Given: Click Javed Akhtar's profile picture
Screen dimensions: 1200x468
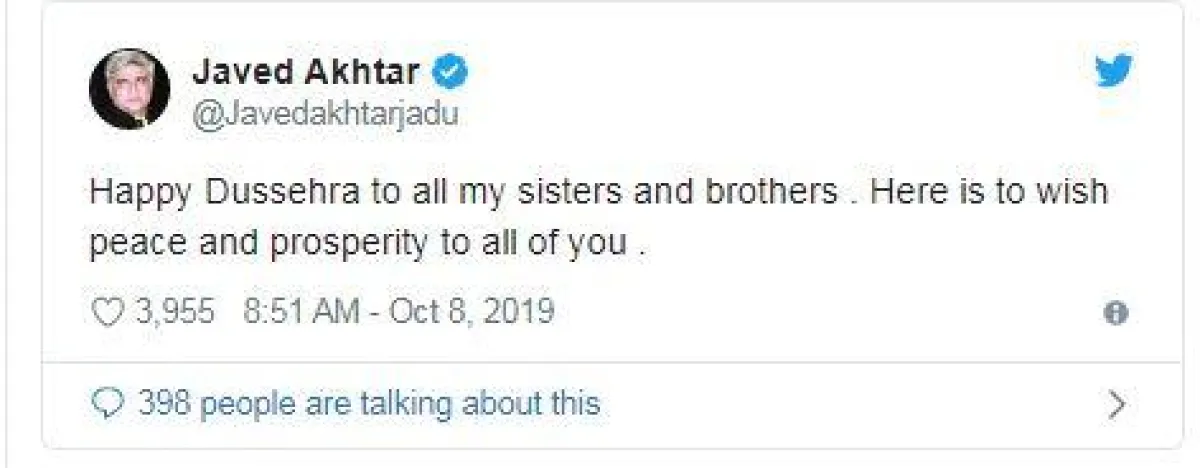Looking at the screenshot, I should (x=129, y=88).
